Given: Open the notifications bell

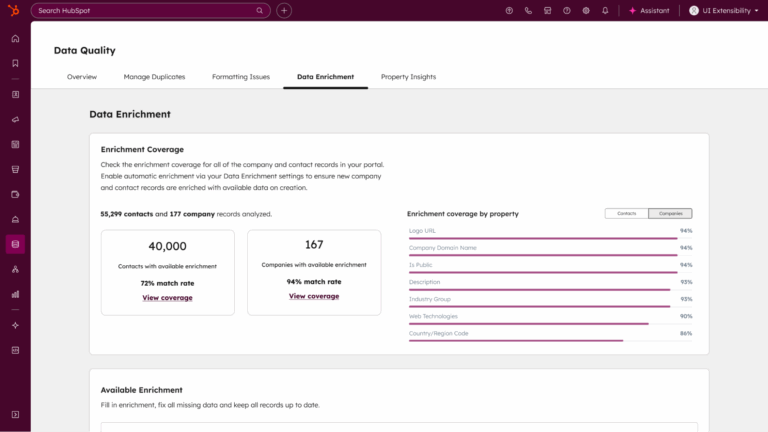Looking at the screenshot, I should [605, 10].
